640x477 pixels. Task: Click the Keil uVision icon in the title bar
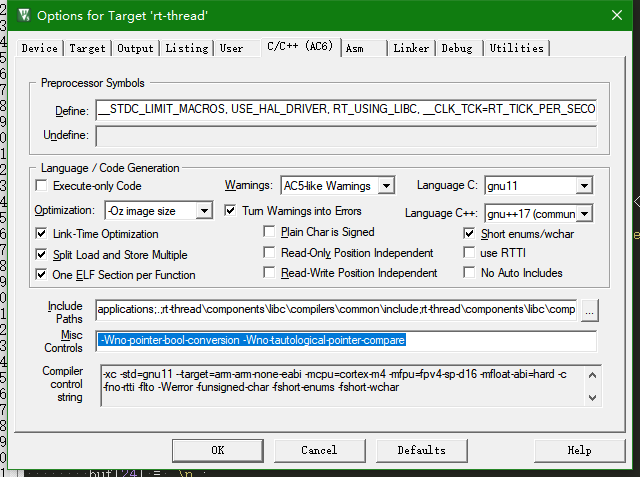coord(24,16)
